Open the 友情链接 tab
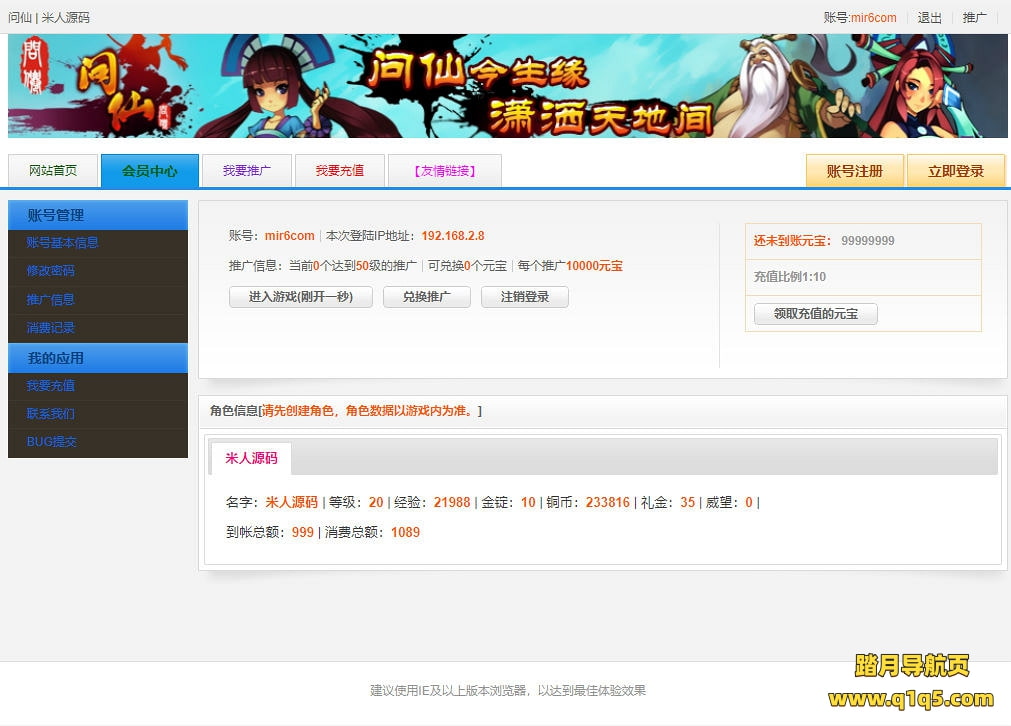The image size is (1011, 726). click(444, 171)
